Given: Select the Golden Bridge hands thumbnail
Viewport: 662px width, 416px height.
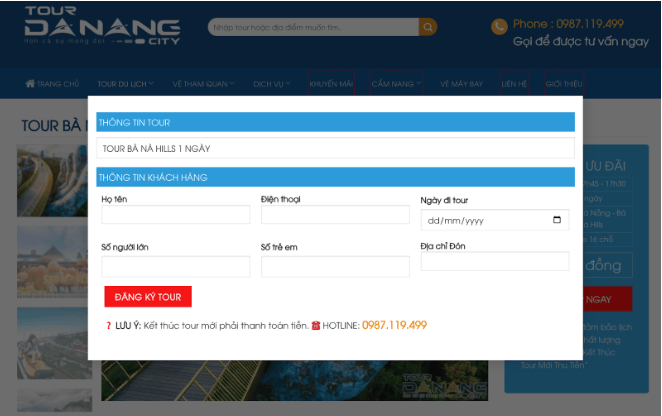Looking at the screenshot, I should click(52, 181).
